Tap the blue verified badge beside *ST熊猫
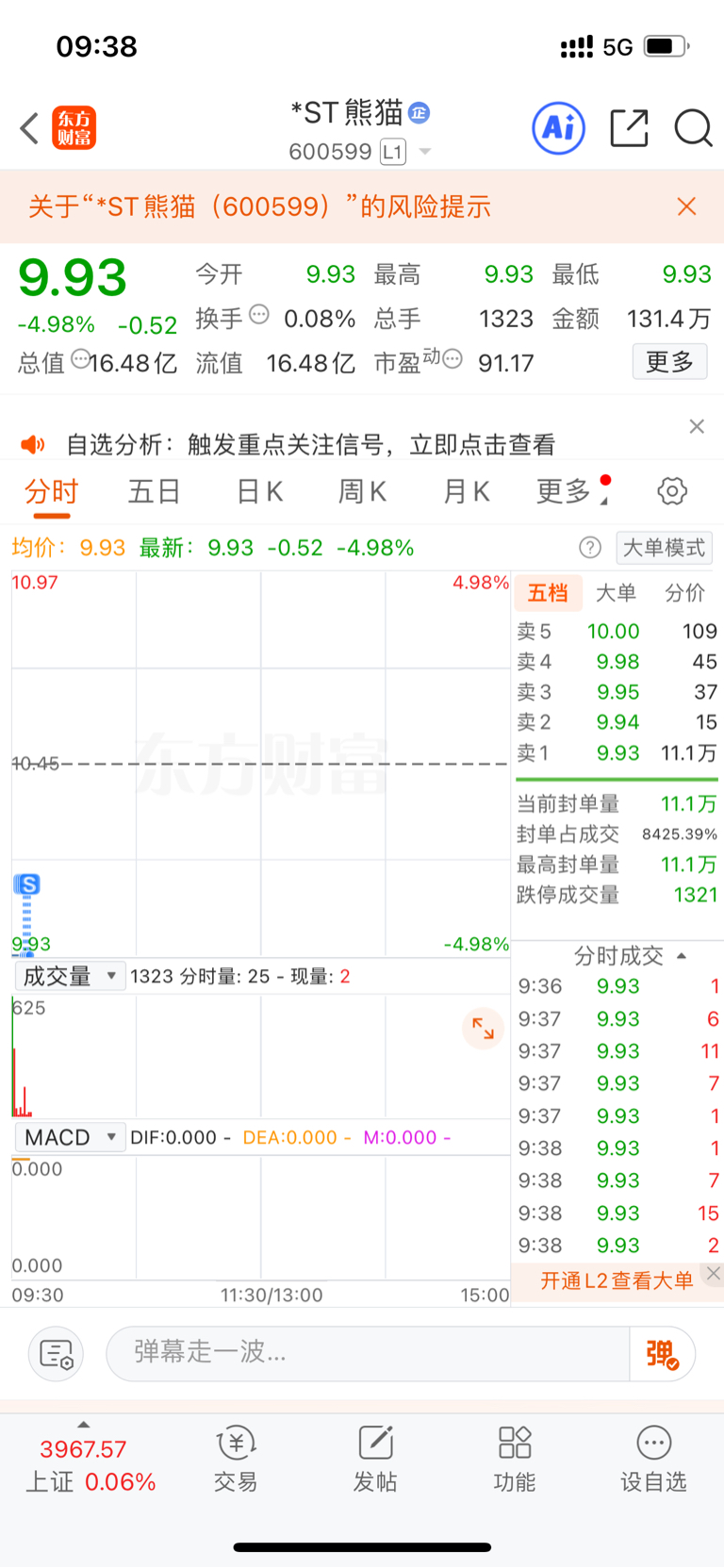The image size is (724, 1568). tap(420, 113)
